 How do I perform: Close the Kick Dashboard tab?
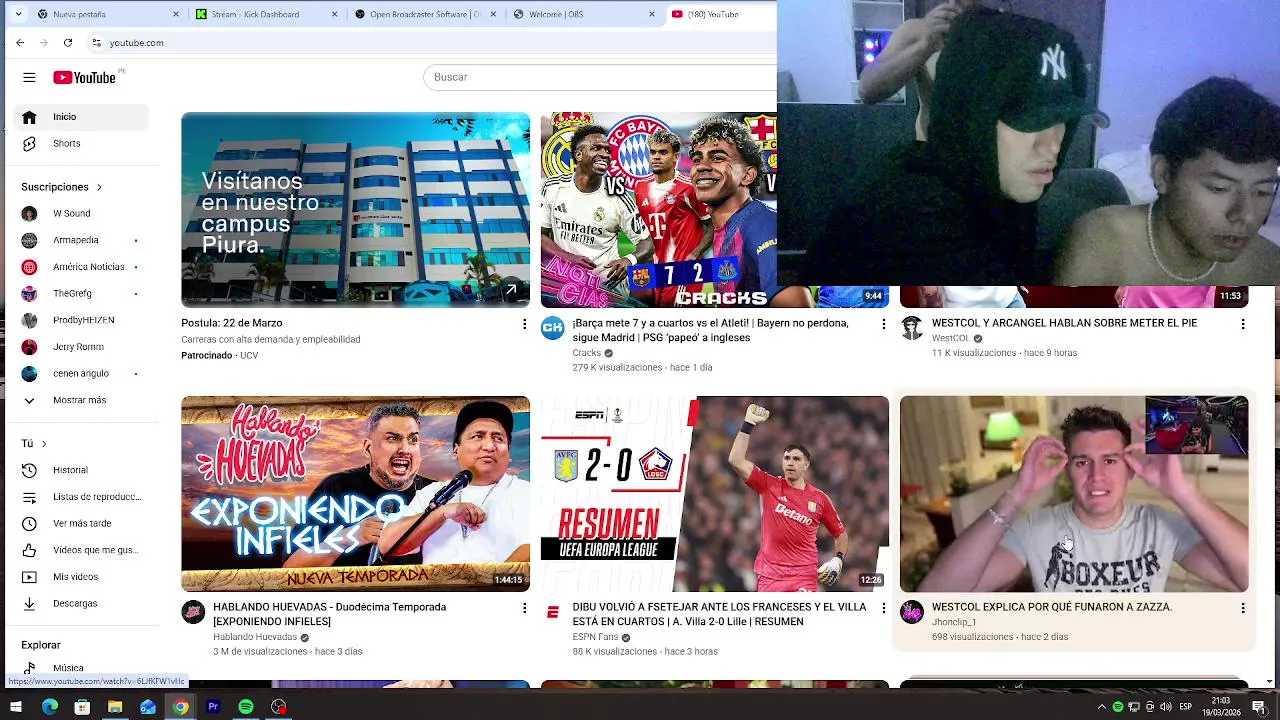point(336,14)
